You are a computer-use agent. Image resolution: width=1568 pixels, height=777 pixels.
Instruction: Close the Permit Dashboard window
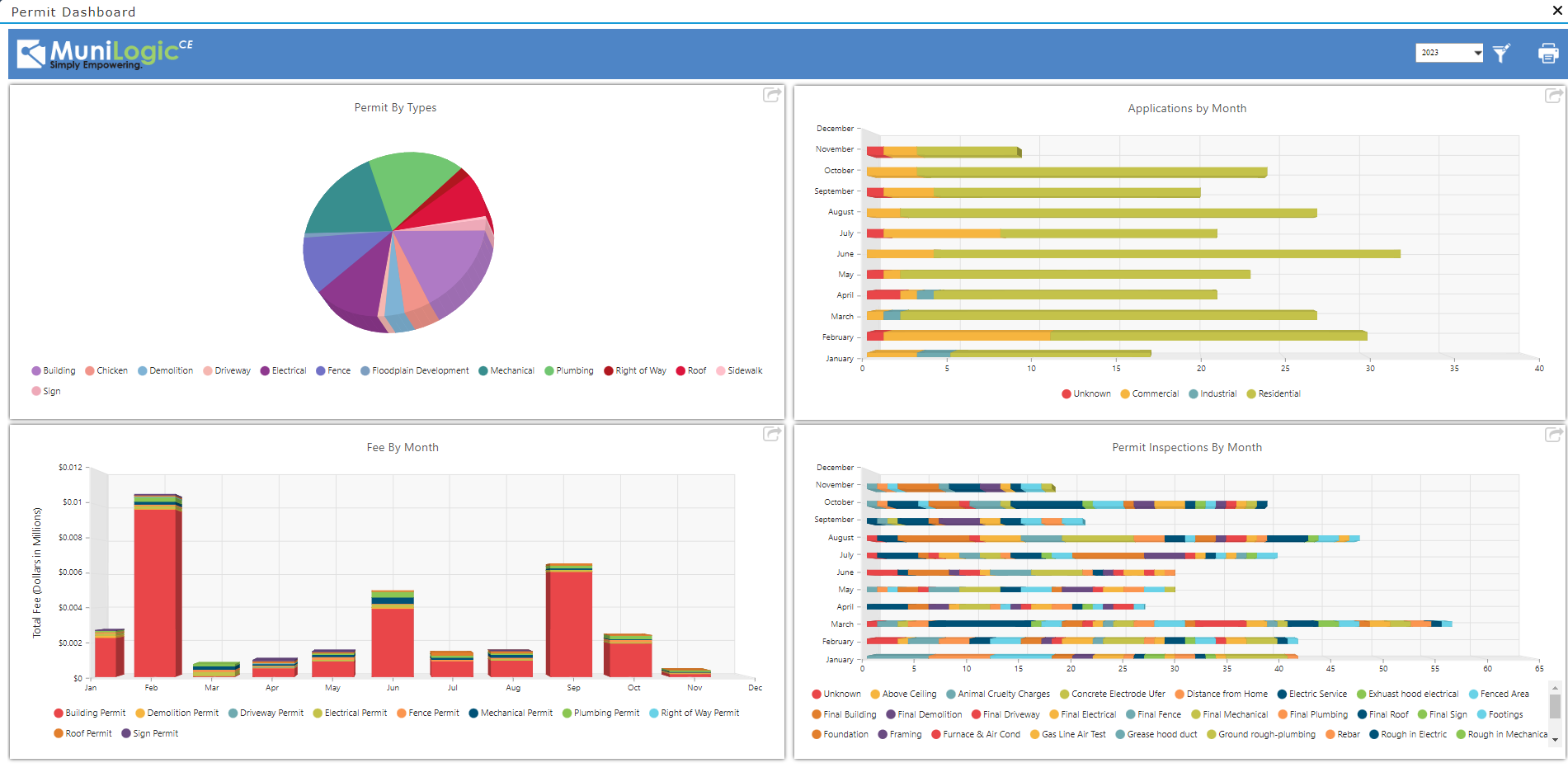[x=1557, y=11]
